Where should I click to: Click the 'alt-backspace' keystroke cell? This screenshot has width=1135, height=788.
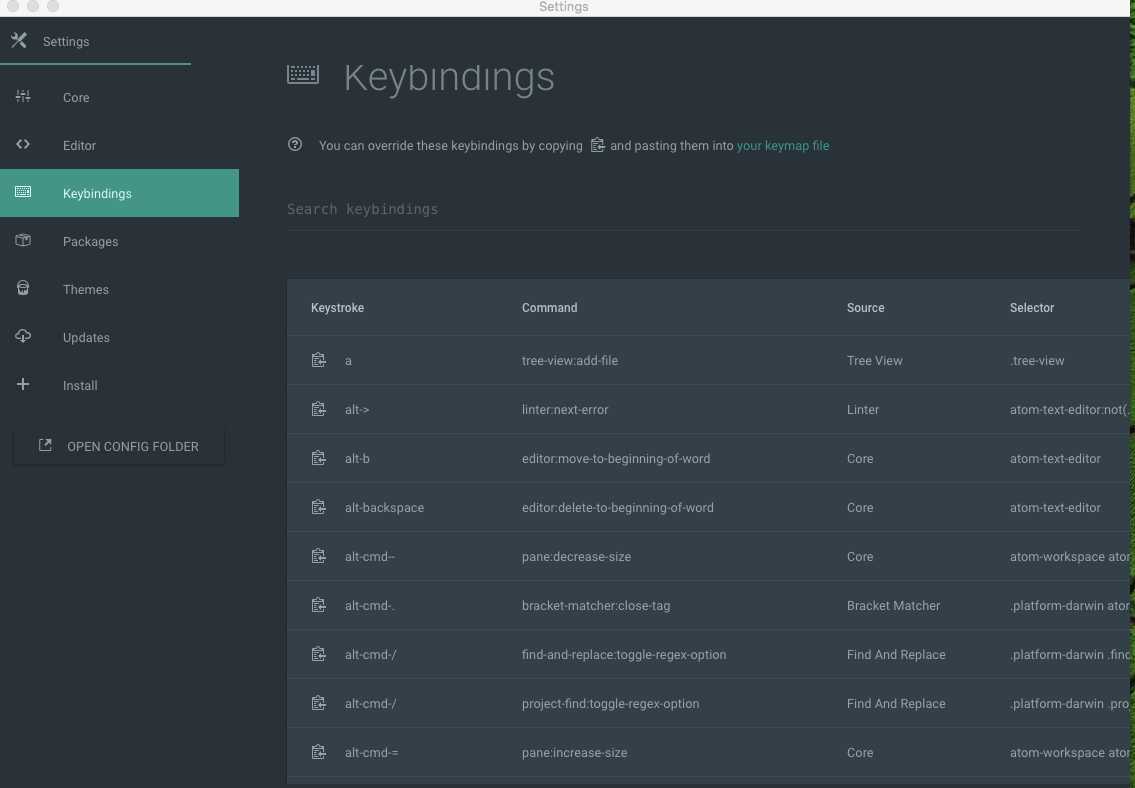[x=384, y=507]
